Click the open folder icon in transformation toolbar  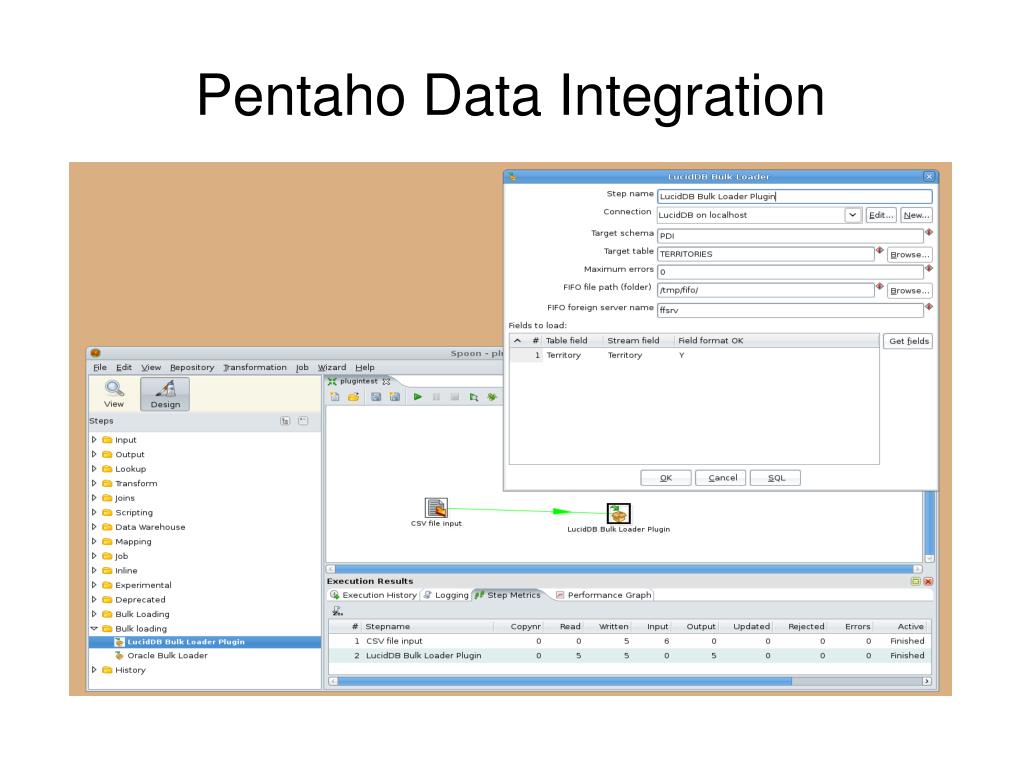tap(354, 397)
